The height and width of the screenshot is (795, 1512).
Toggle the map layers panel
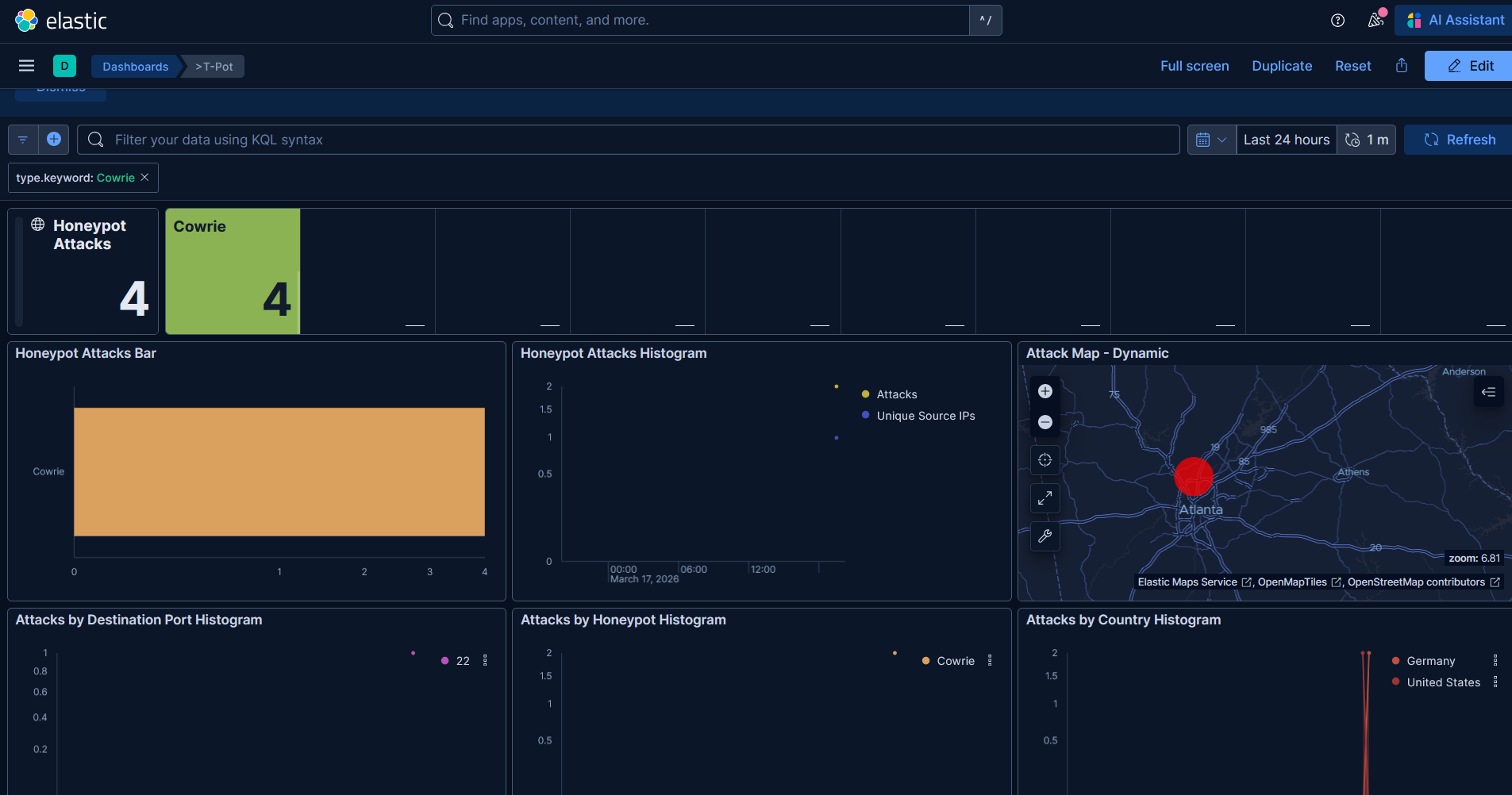pyautogui.click(x=1488, y=392)
